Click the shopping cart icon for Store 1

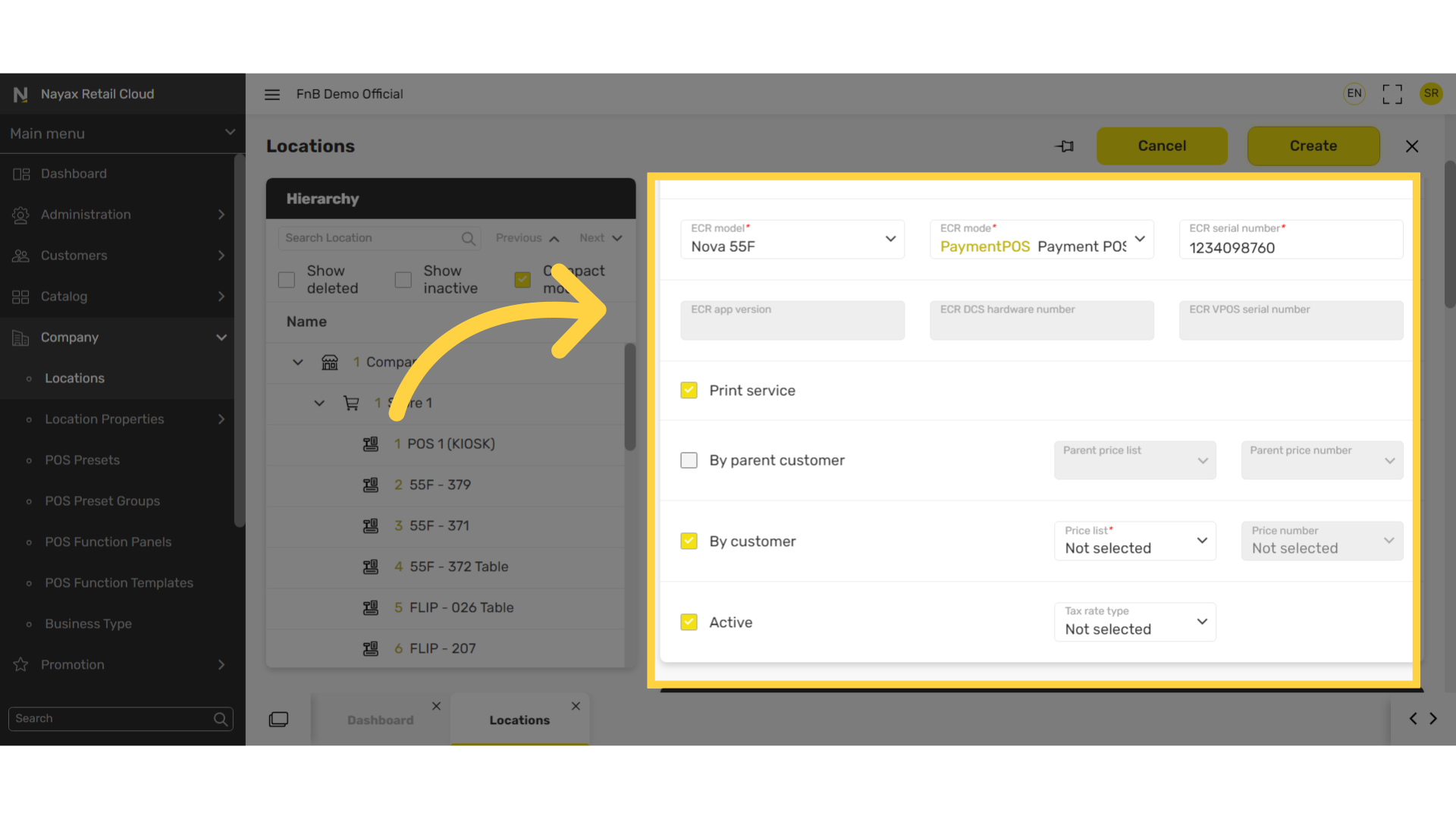pyautogui.click(x=351, y=403)
